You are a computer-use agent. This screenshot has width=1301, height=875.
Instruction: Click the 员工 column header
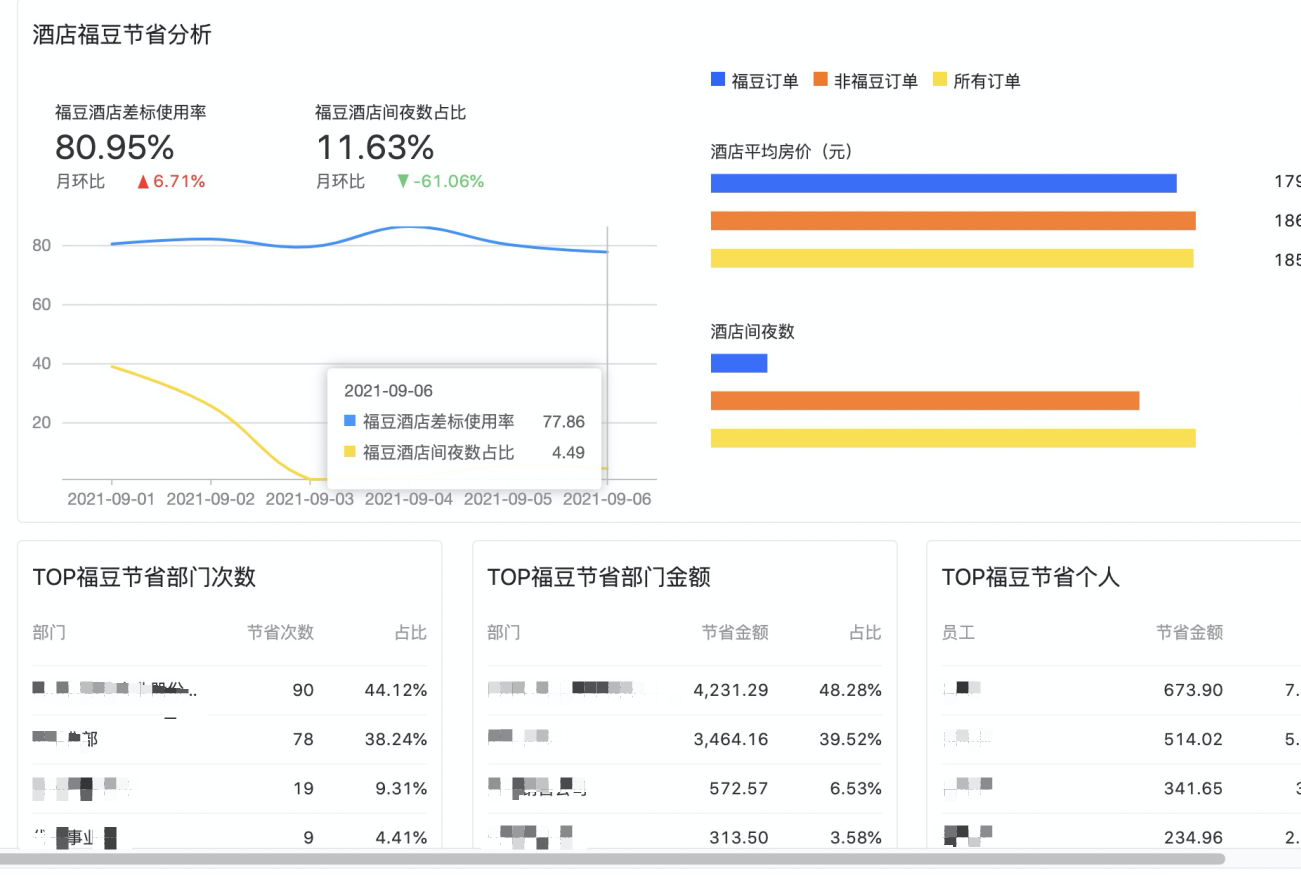pos(958,632)
